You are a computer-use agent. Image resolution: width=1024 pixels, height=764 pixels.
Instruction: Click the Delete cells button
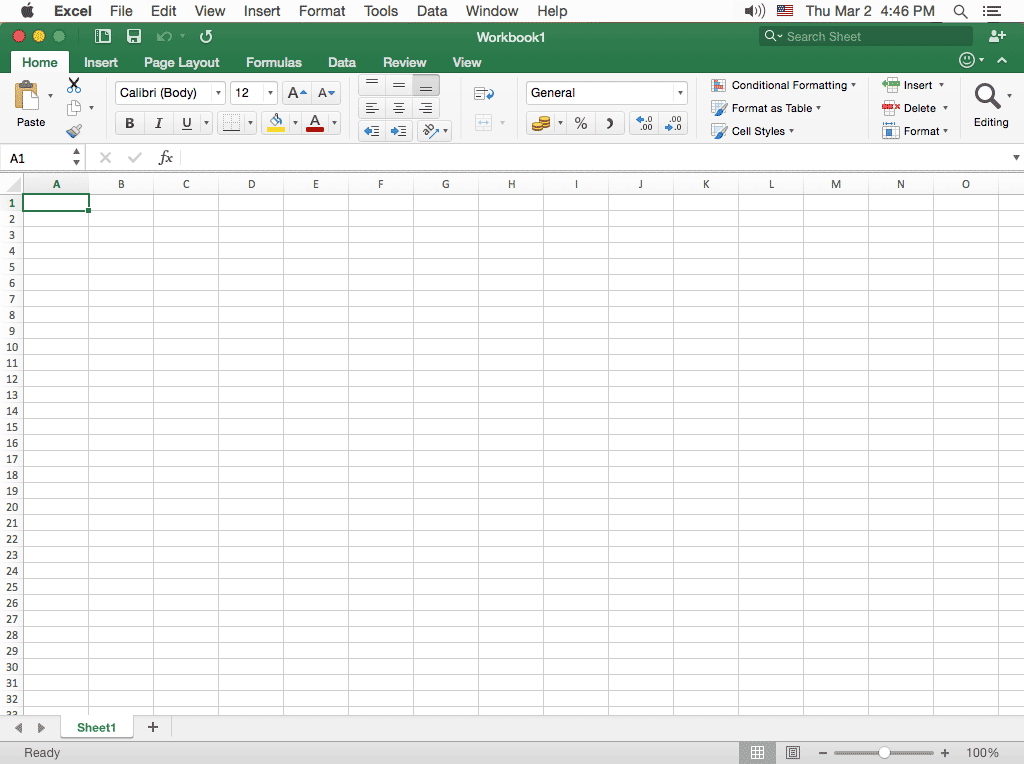click(914, 108)
